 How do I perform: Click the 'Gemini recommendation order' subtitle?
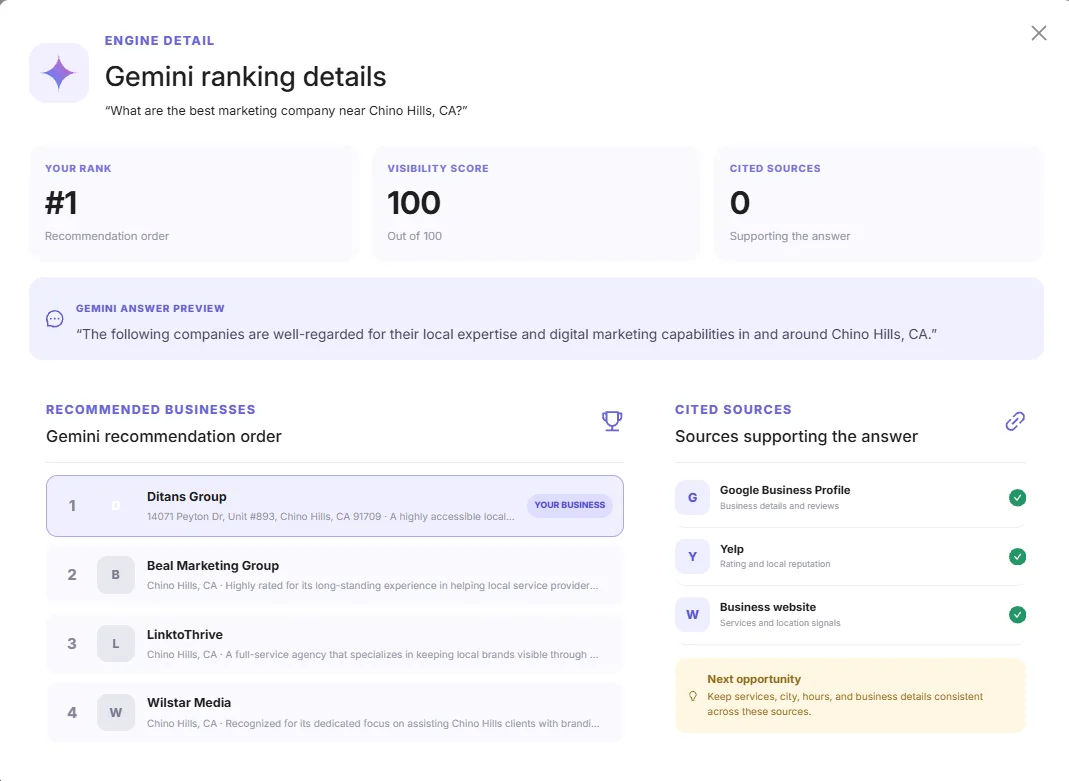click(164, 436)
